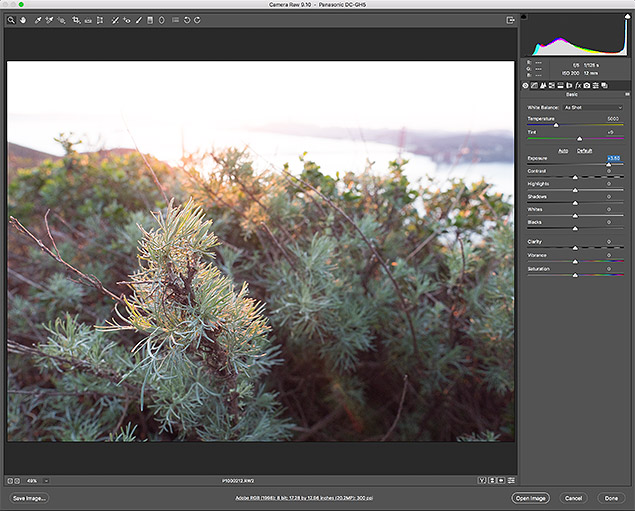Viewport: 635px width, 511px height.
Task: Pick the White Balance eyedropper tool
Action: point(37,19)
